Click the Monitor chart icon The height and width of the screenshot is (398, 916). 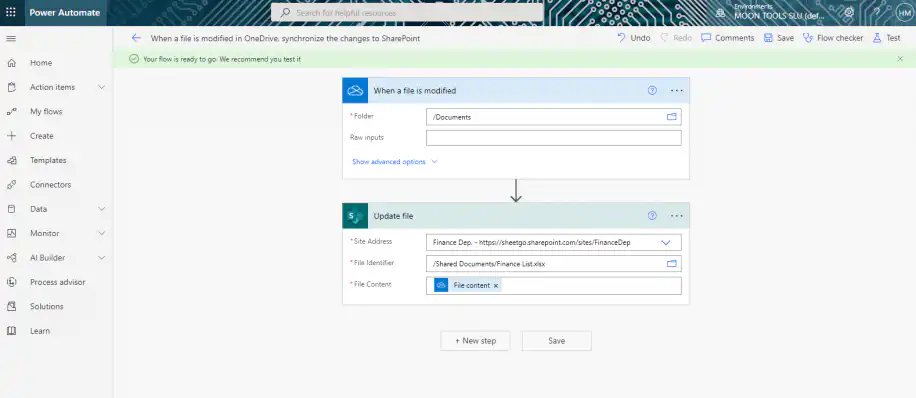point(11,233)
